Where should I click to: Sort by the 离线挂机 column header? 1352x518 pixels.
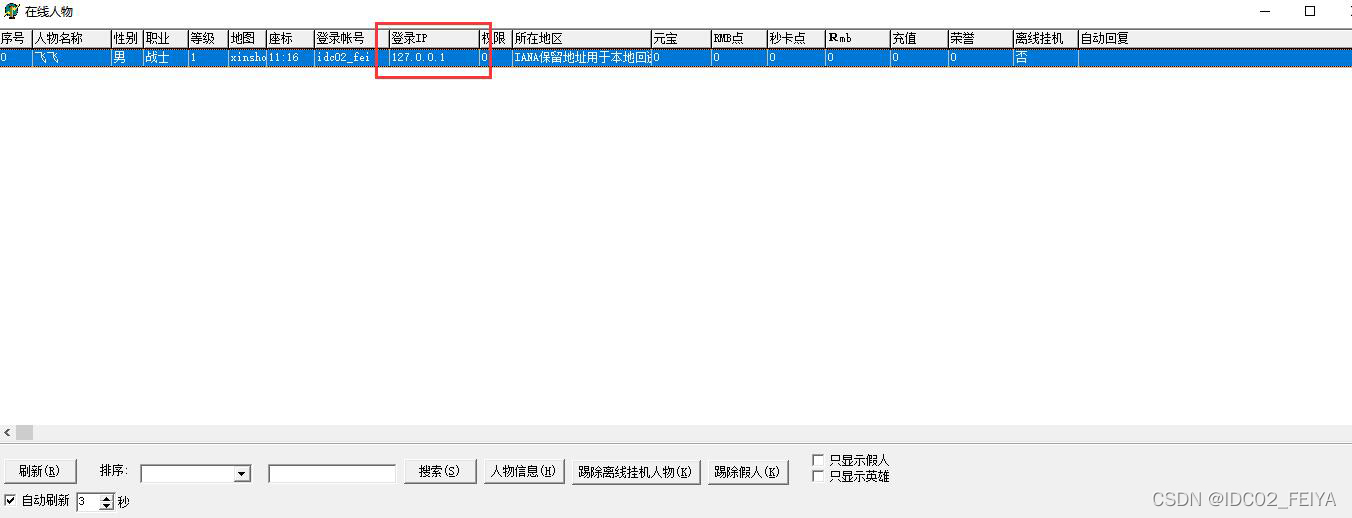[1045, 38]
